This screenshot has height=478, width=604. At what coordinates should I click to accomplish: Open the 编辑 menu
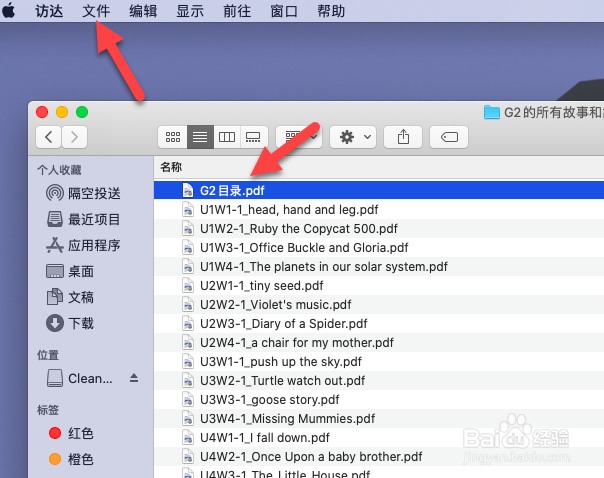point(143,11)
